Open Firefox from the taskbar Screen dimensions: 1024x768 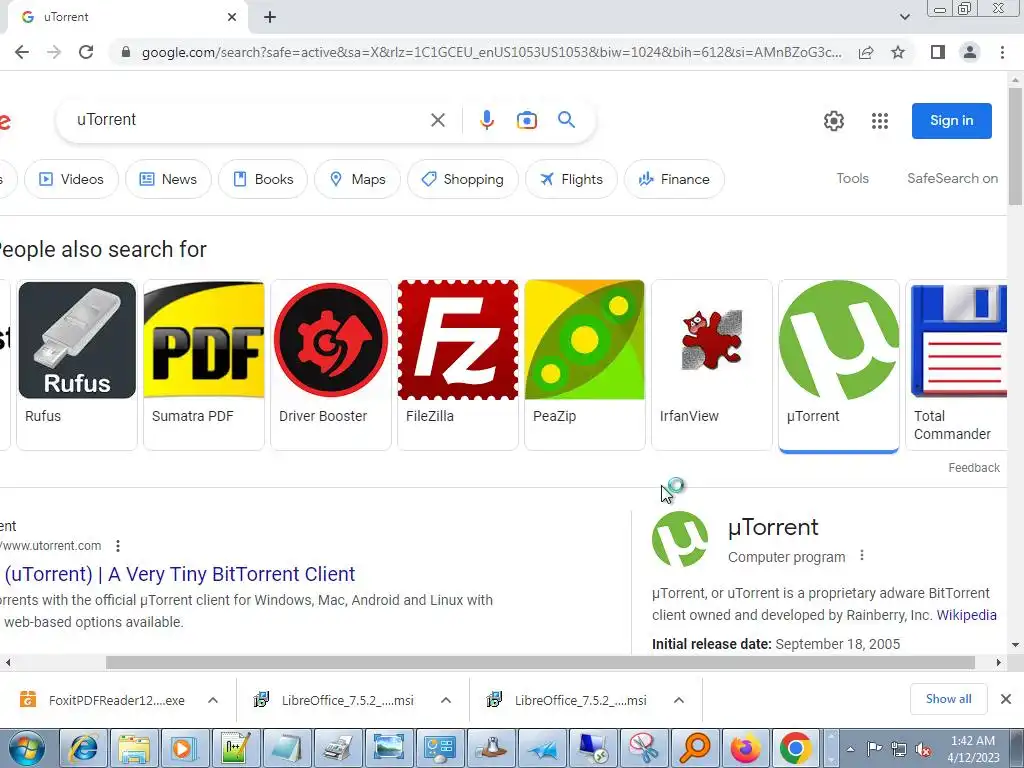(744, 748)
